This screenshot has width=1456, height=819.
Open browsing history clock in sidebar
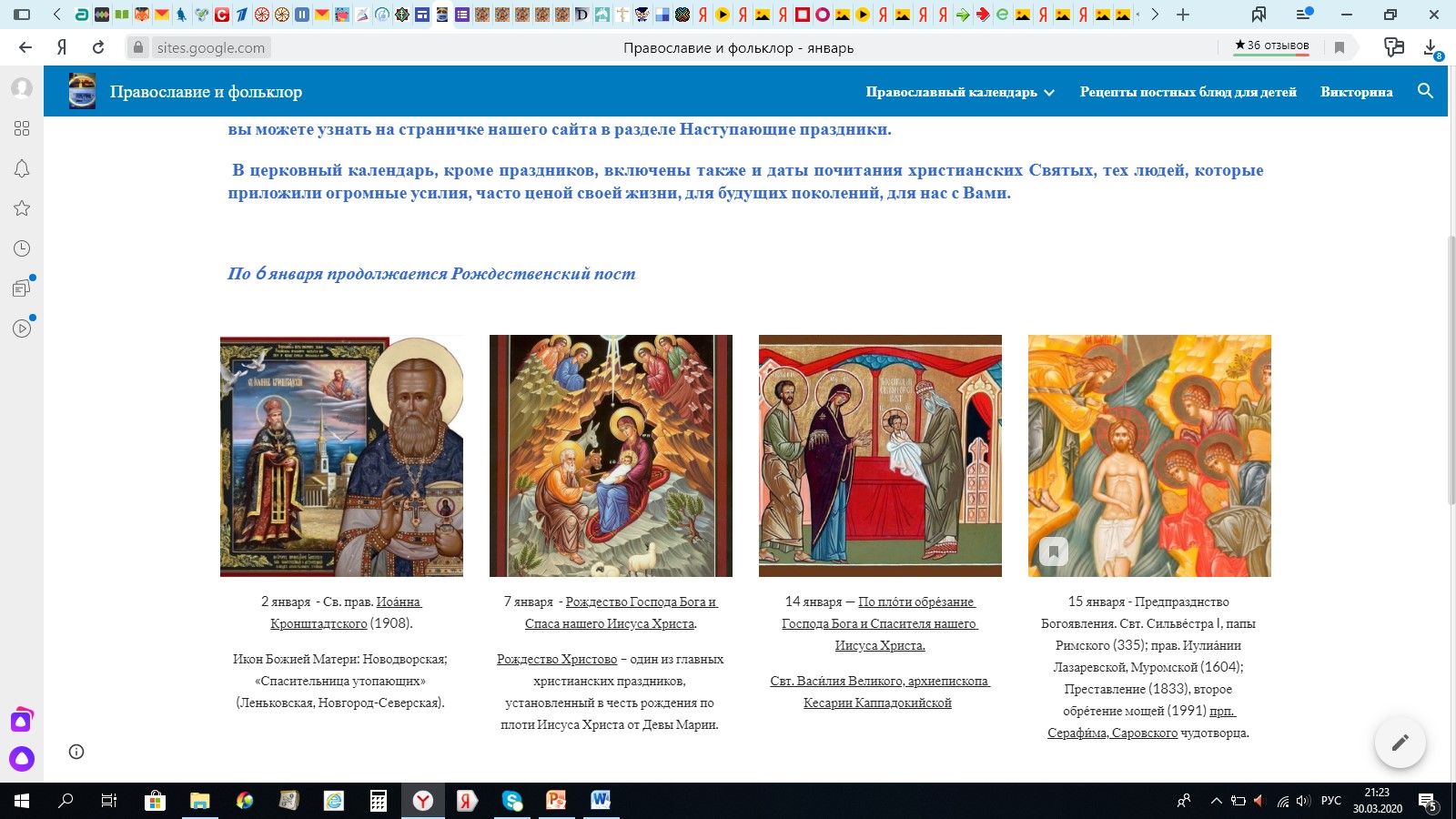tap(22, 248)
